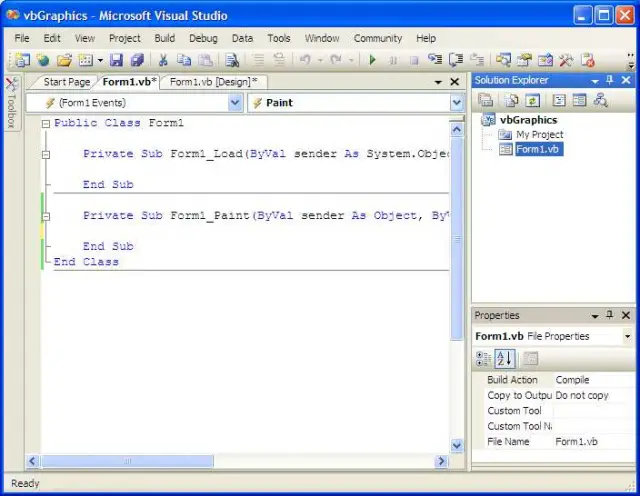
Task: Select Form1.vb in Solution Explorer
Action: (x=539, y=149)
